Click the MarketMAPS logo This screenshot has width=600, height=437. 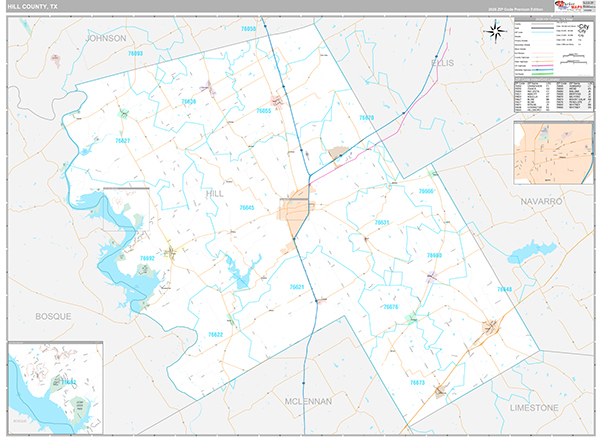coord(571,7)
